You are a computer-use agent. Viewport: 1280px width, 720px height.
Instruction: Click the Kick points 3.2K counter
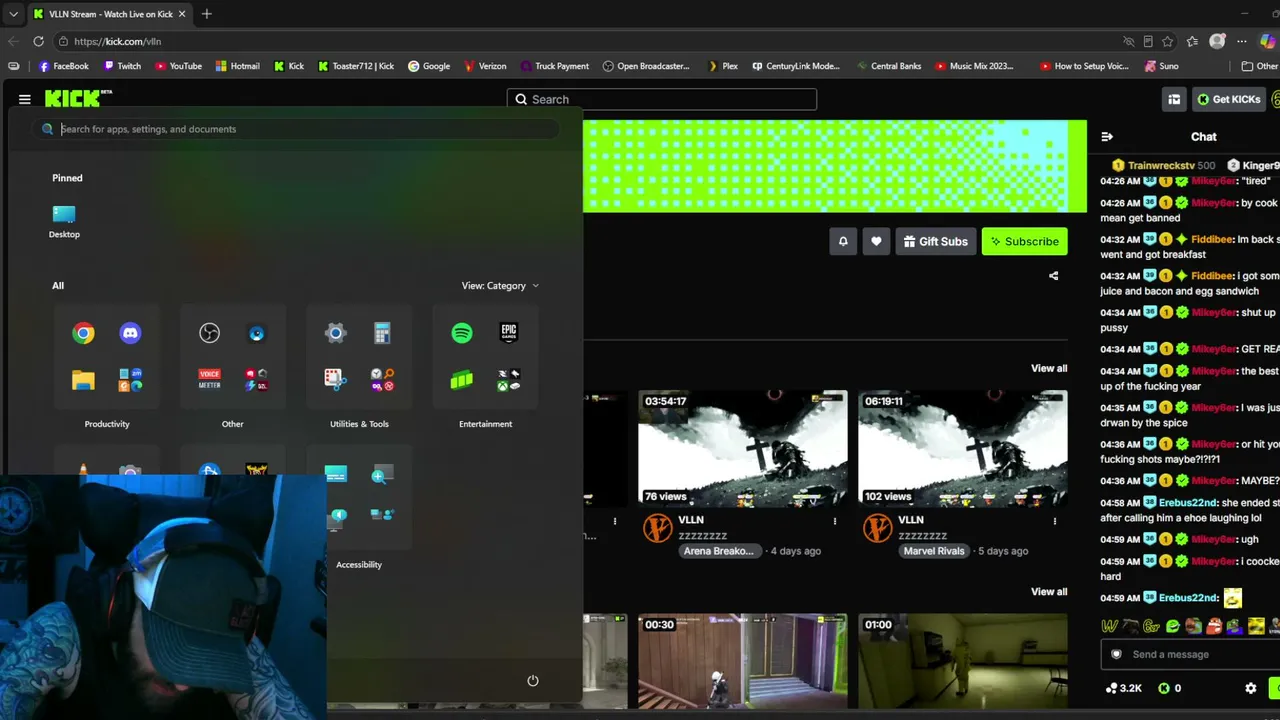1123,688
